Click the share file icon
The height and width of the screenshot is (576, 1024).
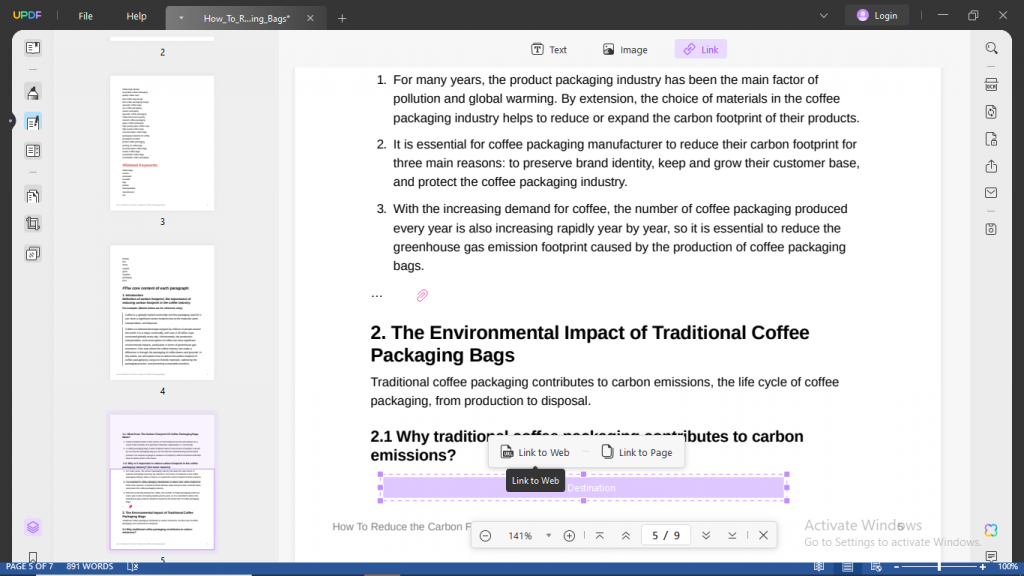click(x=991, y=166)
